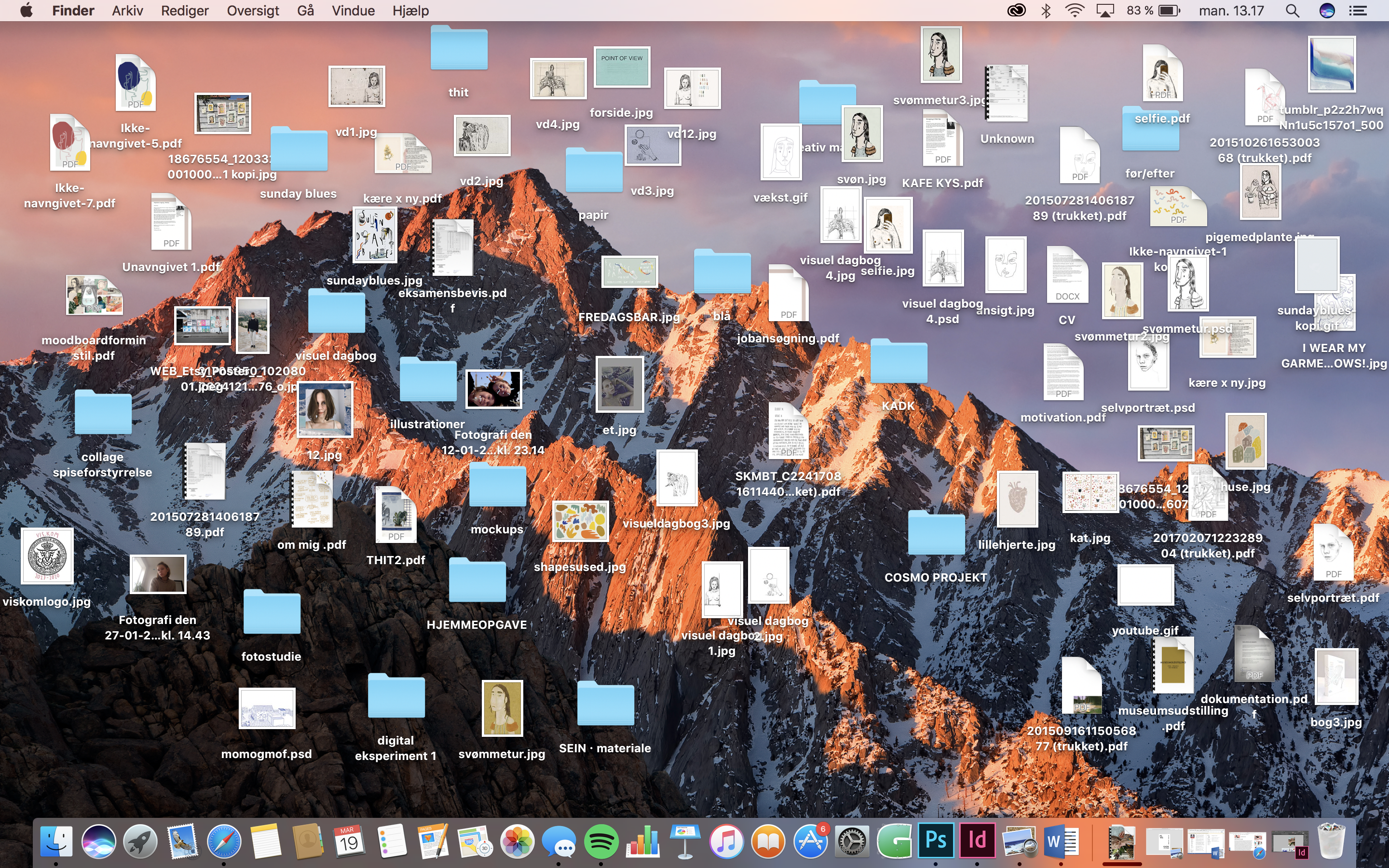
Task: Open System Preferences gear icon
Action: click(851, 841)
